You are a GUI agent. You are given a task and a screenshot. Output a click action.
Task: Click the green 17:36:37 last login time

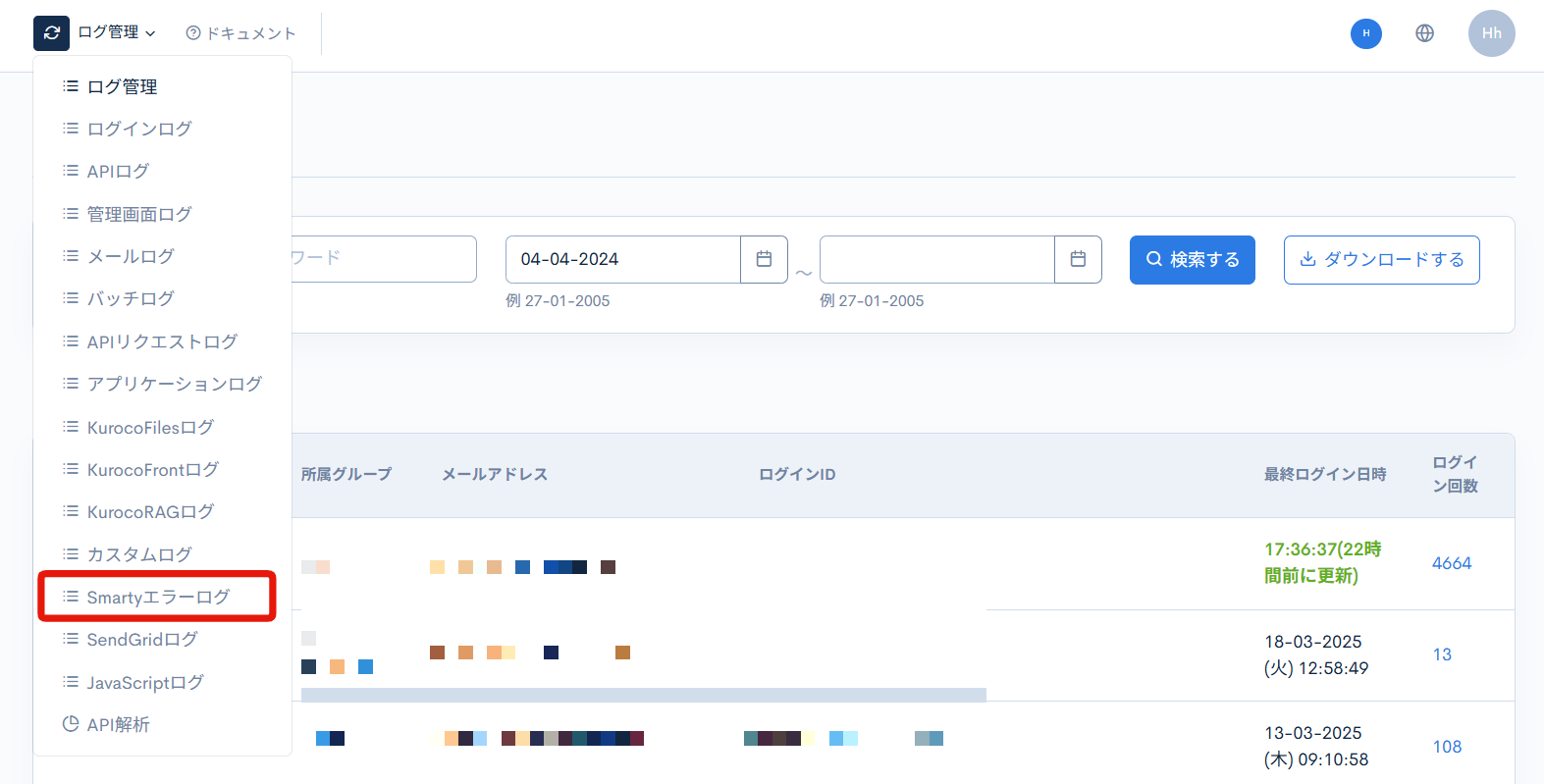click(x=1323, y=562)
